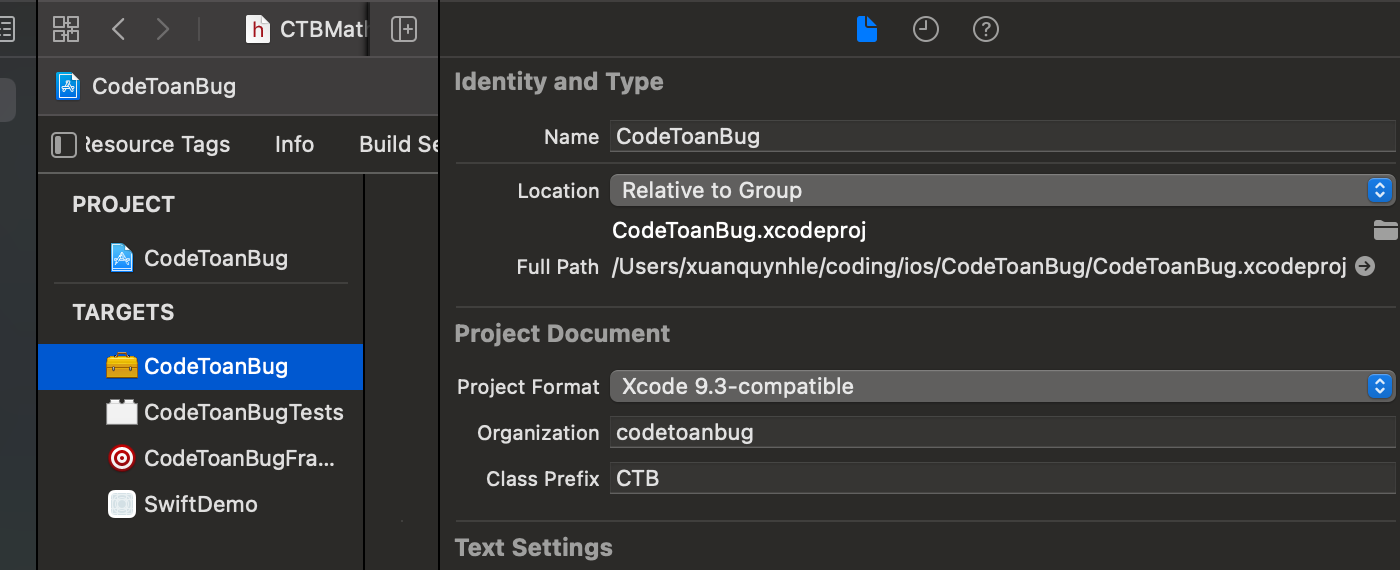The image size is (1400, 570).
Task: Show the Quick Help inspector
Action: 986,29
